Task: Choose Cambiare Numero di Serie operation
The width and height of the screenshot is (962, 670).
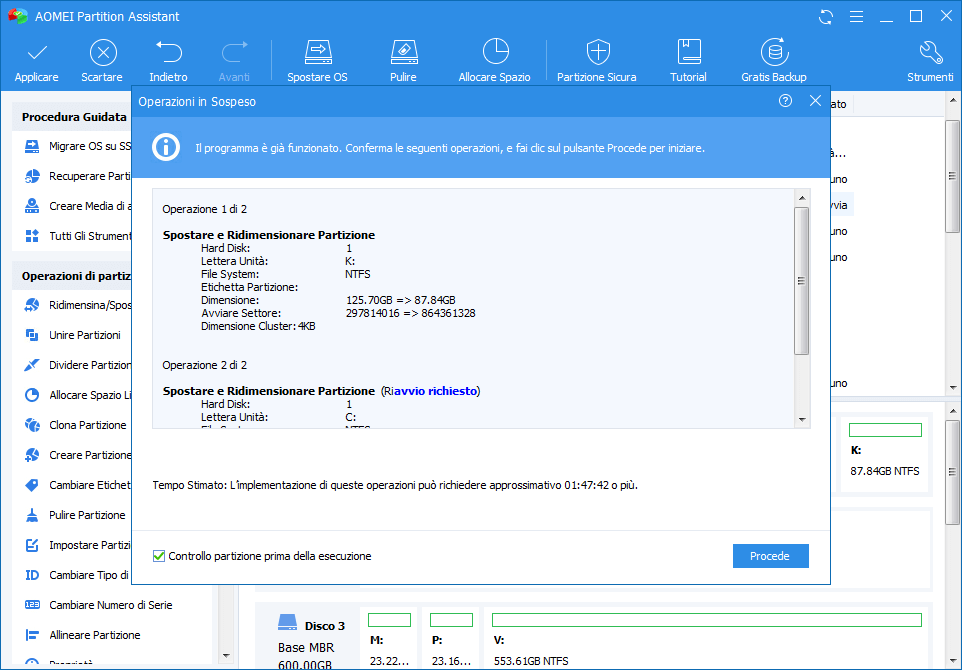Action: (x=98, y=605)
